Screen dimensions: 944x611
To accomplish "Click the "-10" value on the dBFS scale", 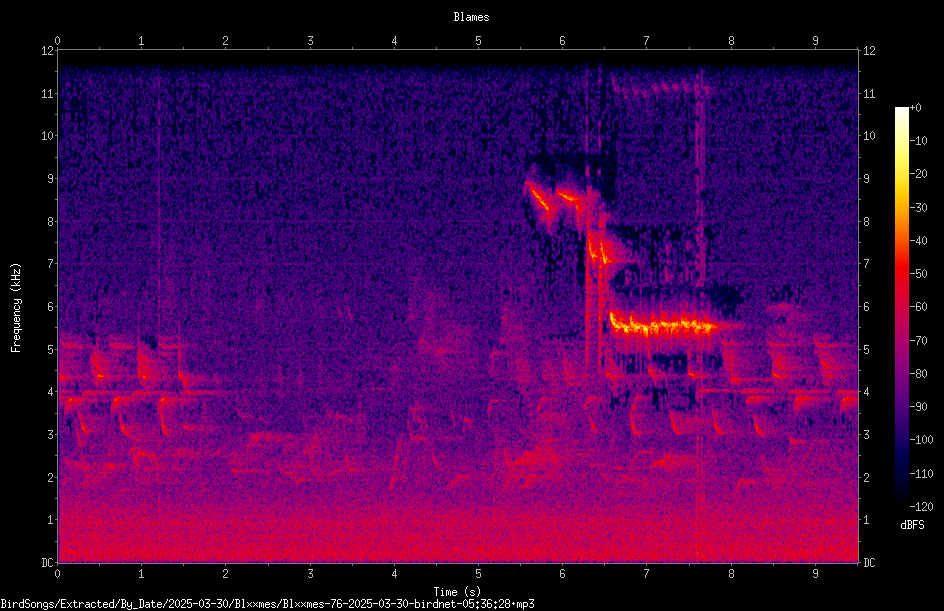I will (x=919, y=141).
